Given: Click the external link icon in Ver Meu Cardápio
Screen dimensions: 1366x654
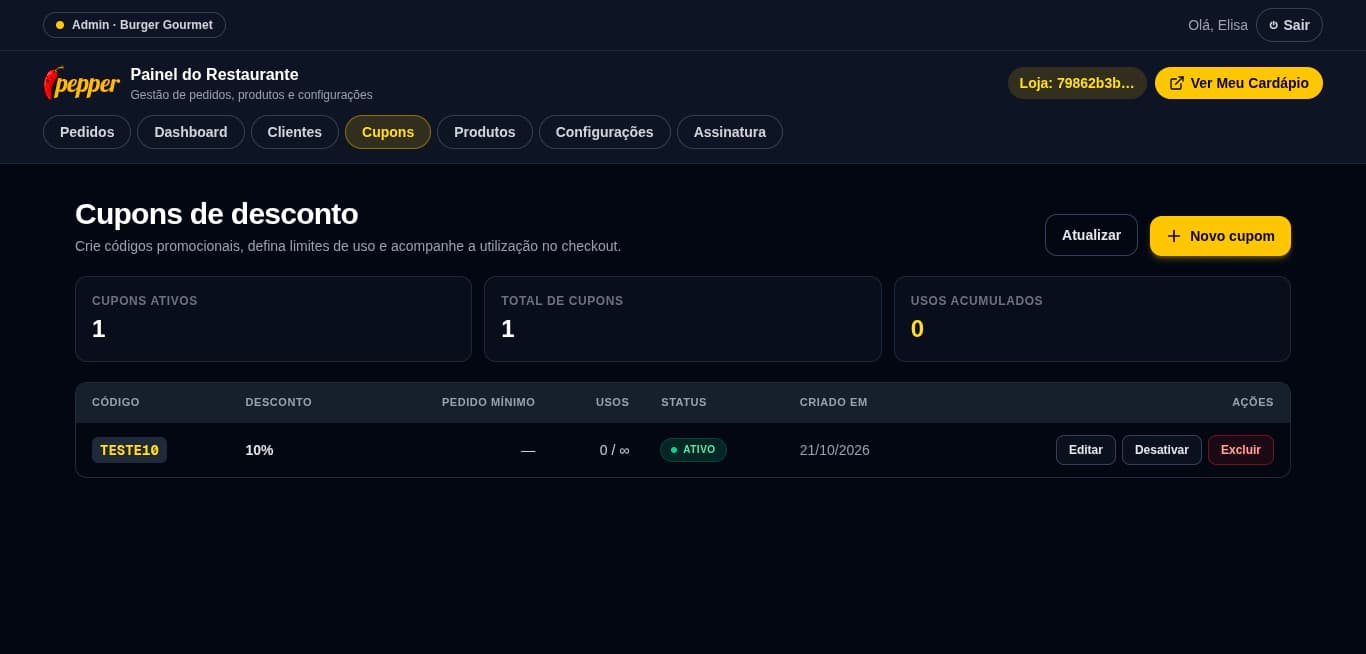Looking at the screenshot, I should (1177, 83).
